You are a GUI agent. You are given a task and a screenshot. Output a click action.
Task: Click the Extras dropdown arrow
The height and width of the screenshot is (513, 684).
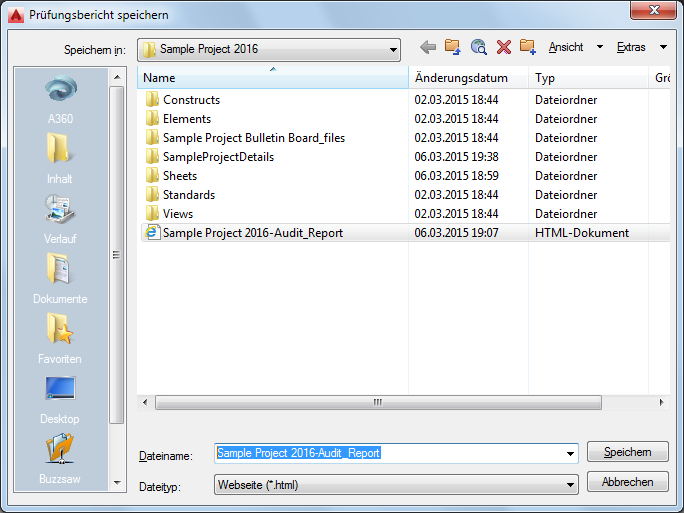coord(663,47)
